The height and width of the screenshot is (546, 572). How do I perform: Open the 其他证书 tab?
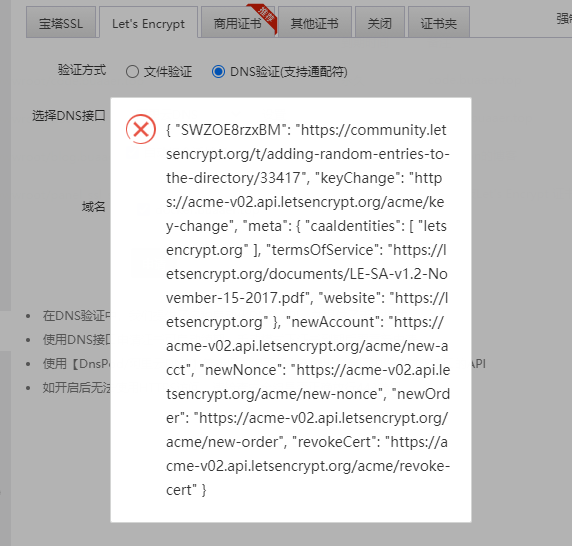click(x=315, y=23)
